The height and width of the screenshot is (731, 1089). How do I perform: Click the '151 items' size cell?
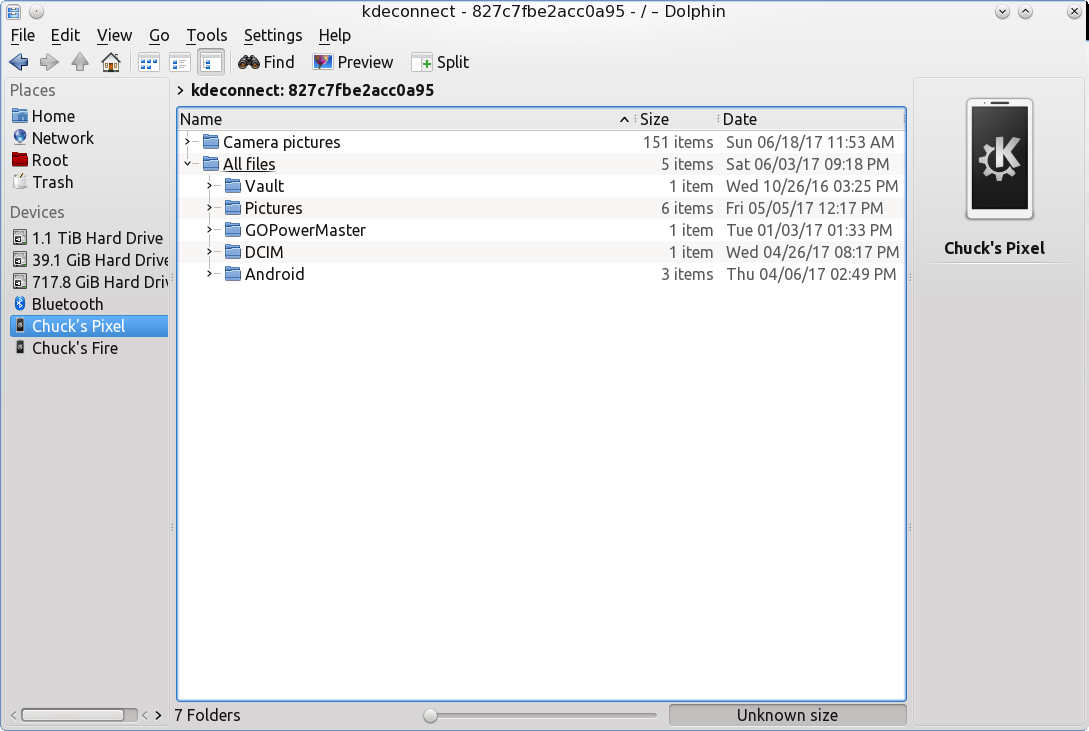coord(678,142)
